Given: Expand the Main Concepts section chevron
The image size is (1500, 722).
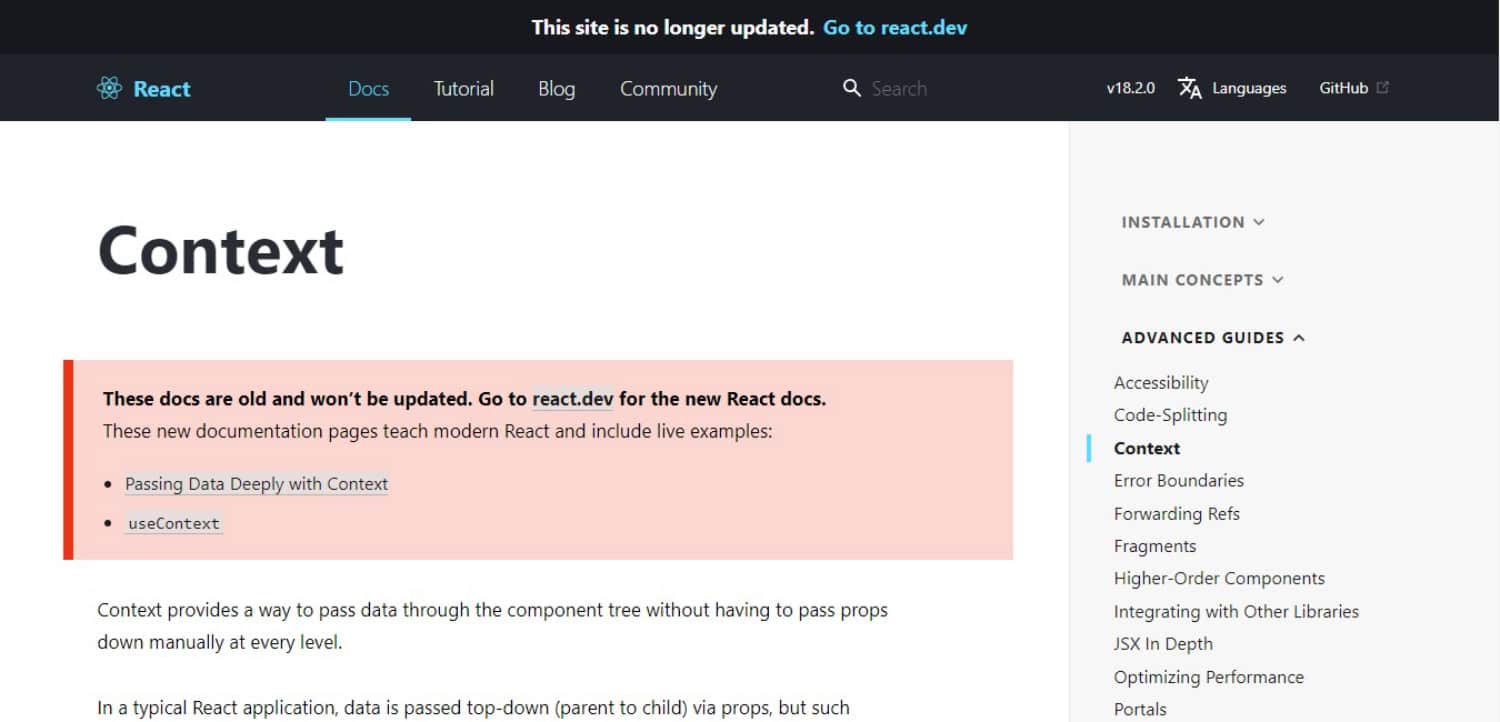Looking at the screenshot, I should coord(1277,280).
